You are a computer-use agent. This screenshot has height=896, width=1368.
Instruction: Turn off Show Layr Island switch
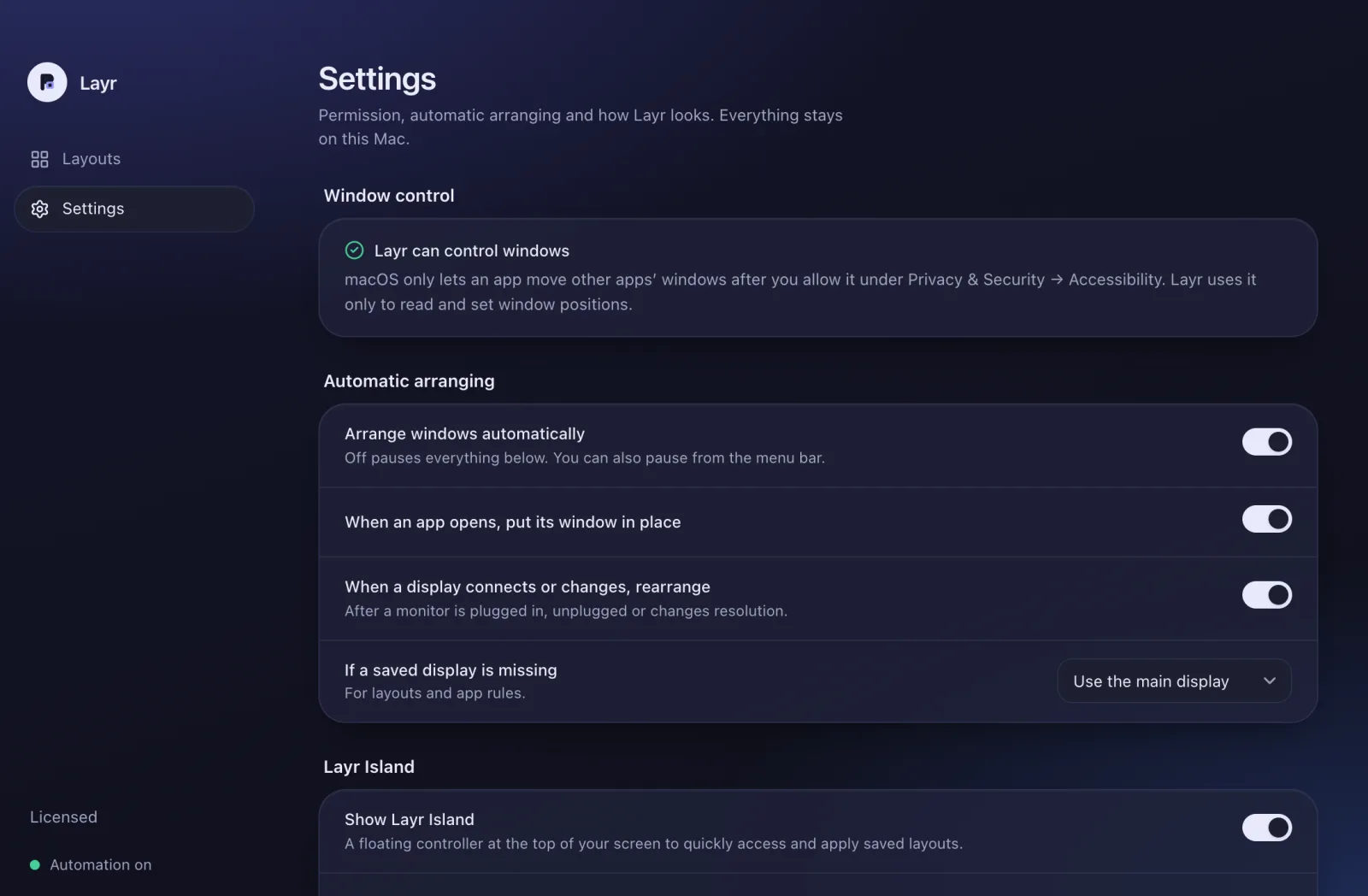(x=1266, y=828)
